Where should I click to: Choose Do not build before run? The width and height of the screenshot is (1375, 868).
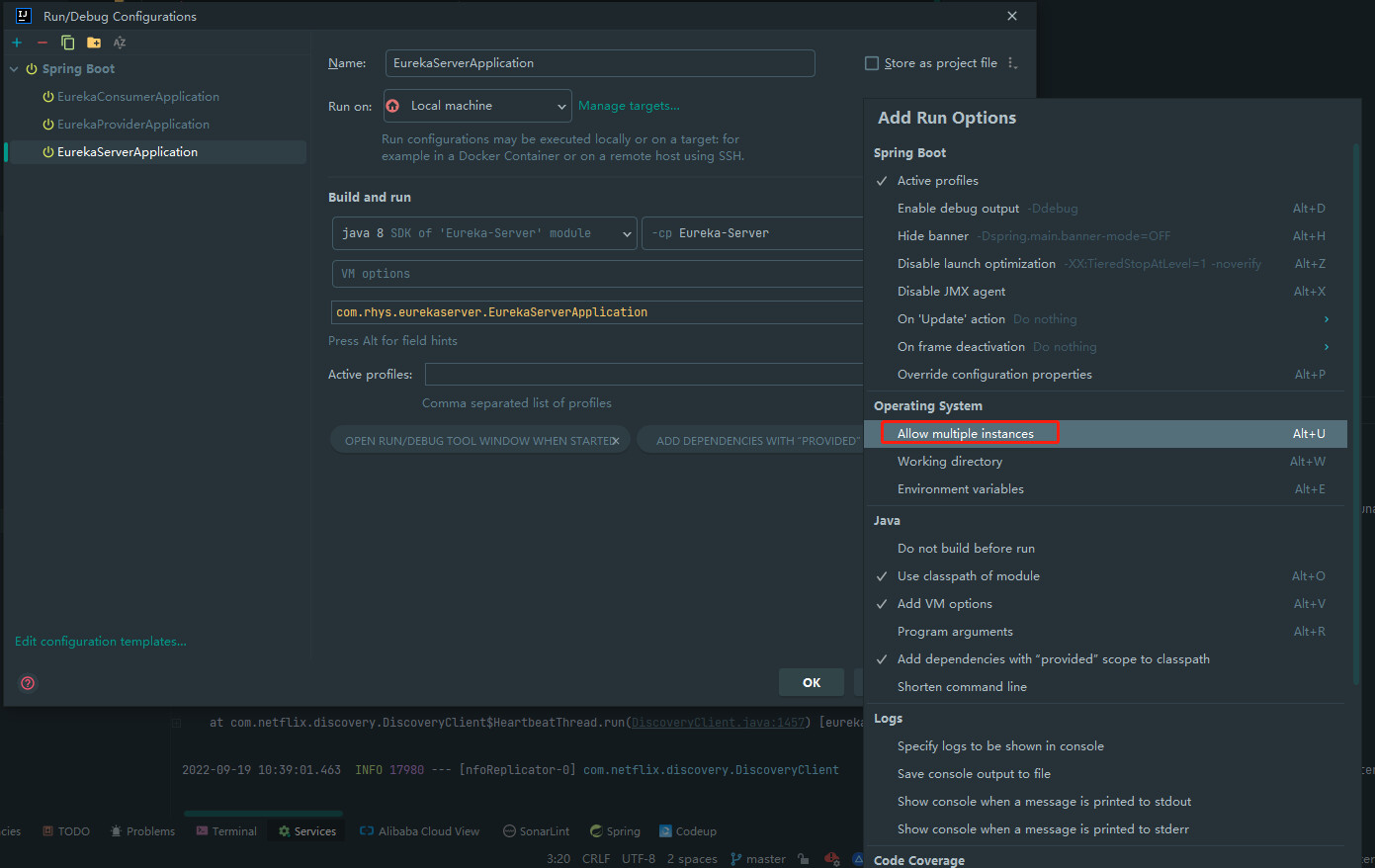point(1105,549)
